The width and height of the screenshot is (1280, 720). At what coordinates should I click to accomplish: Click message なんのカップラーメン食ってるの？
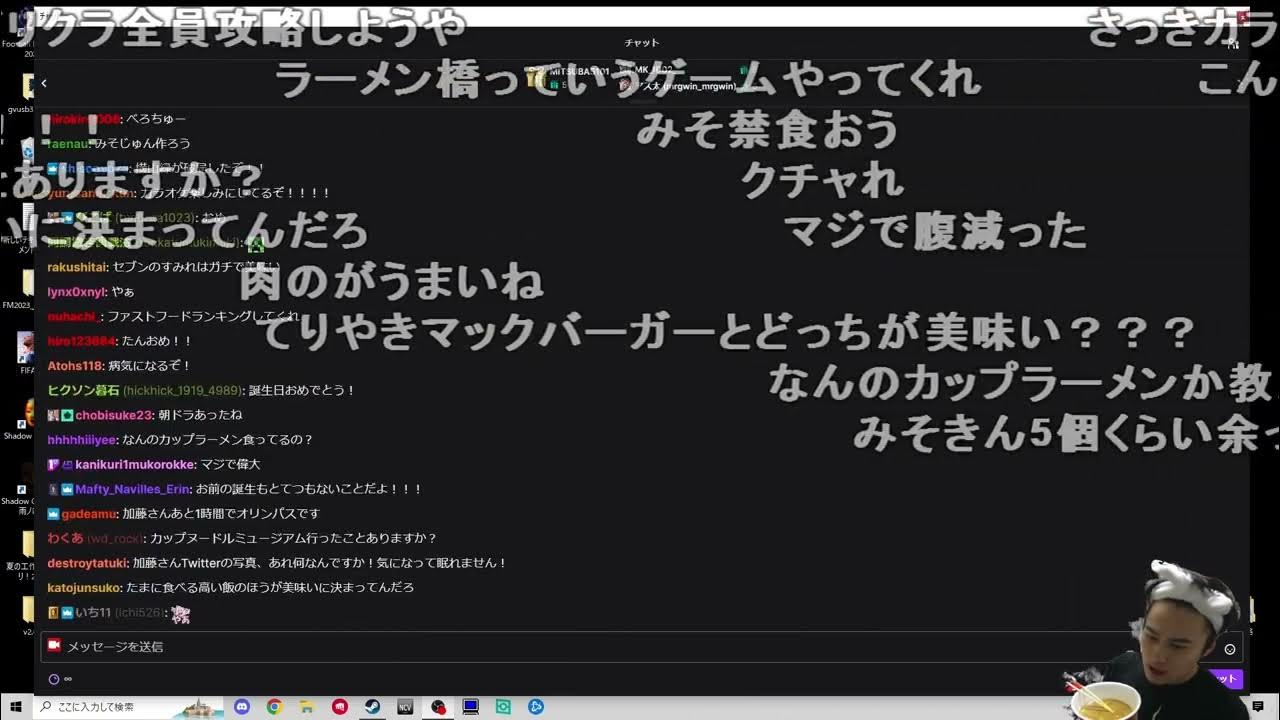pyautogui.click(x=218, y=440)
